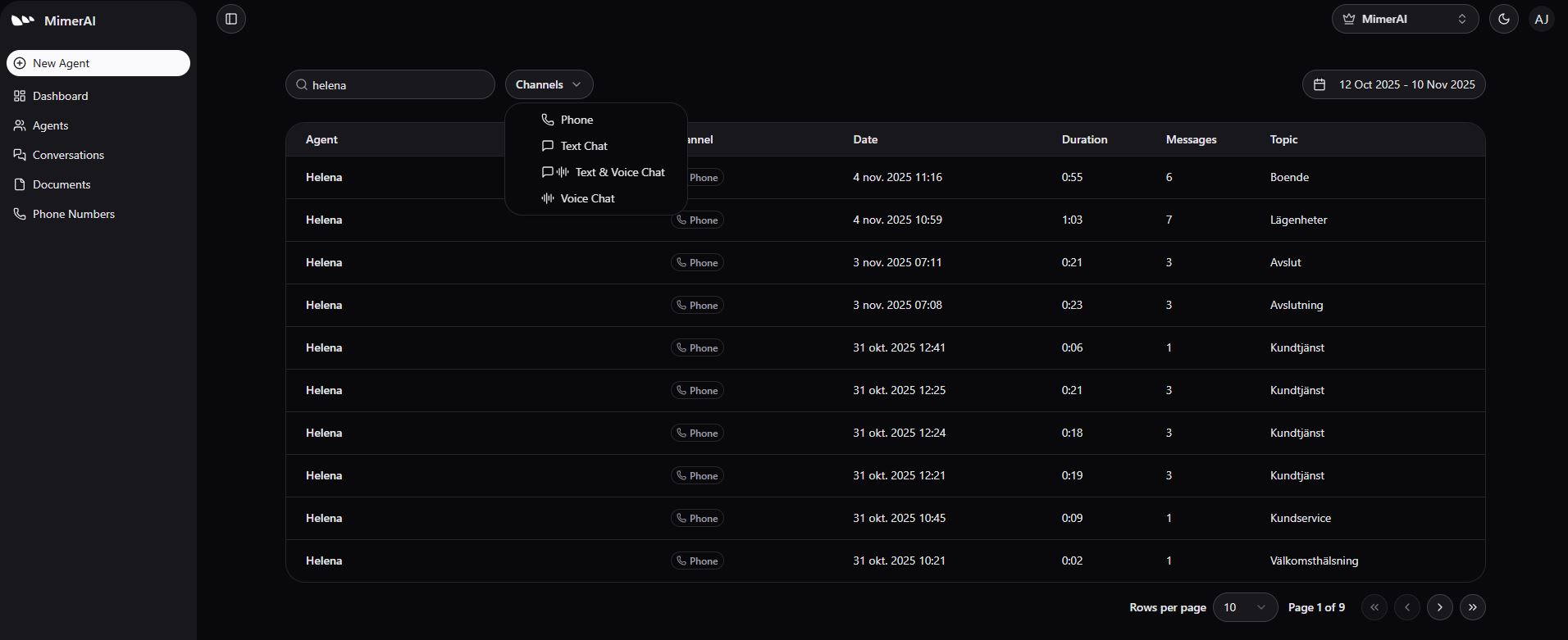The image size is (1568, 640).
Task: Click the calendar icon in date range
Action: click(x=1320, y=84)
